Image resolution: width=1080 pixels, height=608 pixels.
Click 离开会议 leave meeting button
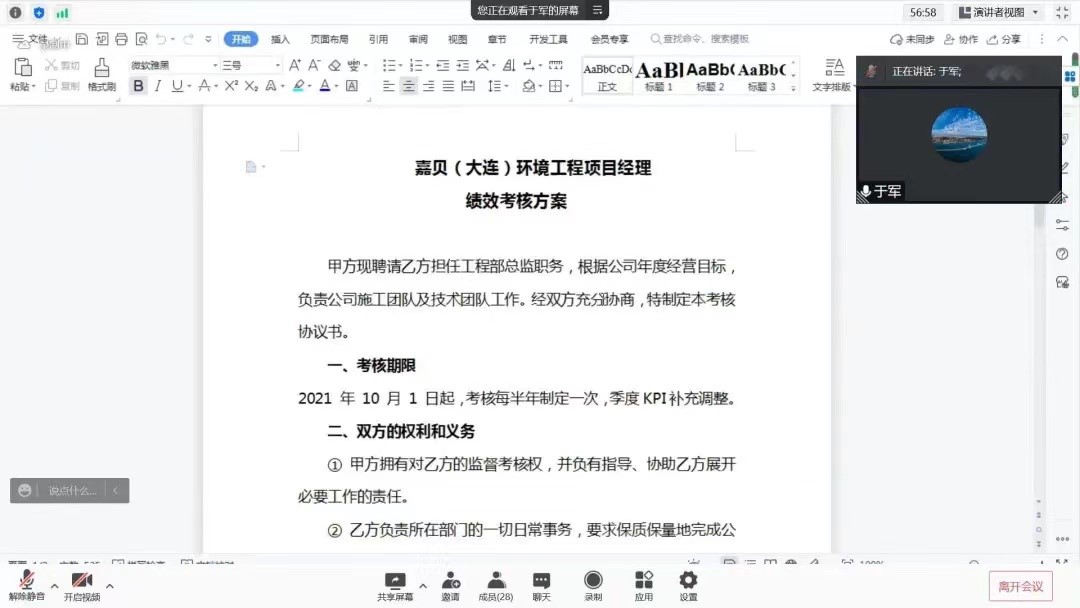point(1021,587)
